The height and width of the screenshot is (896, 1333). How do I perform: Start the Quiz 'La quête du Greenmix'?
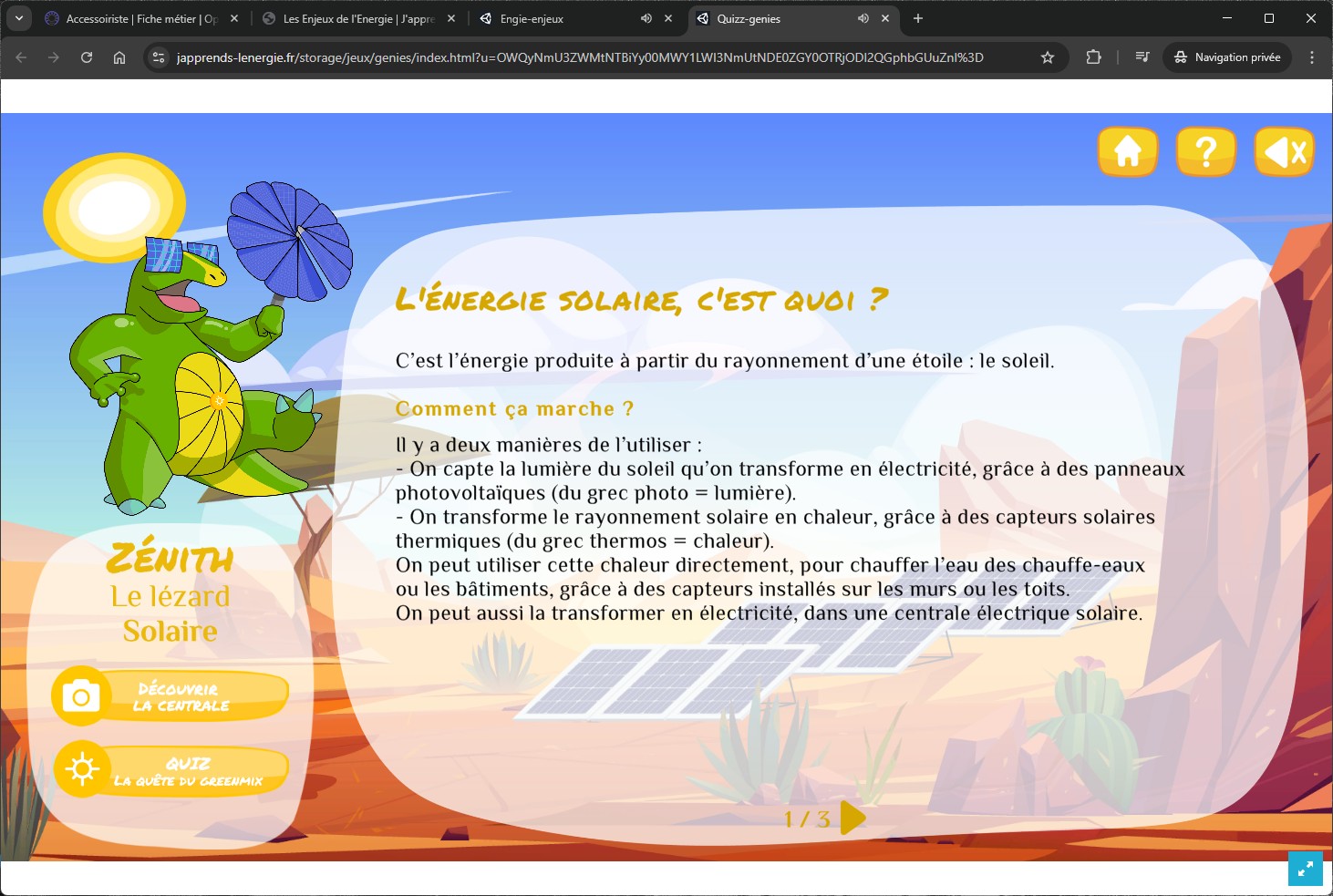pyautogui.click(x=171, y=771)
